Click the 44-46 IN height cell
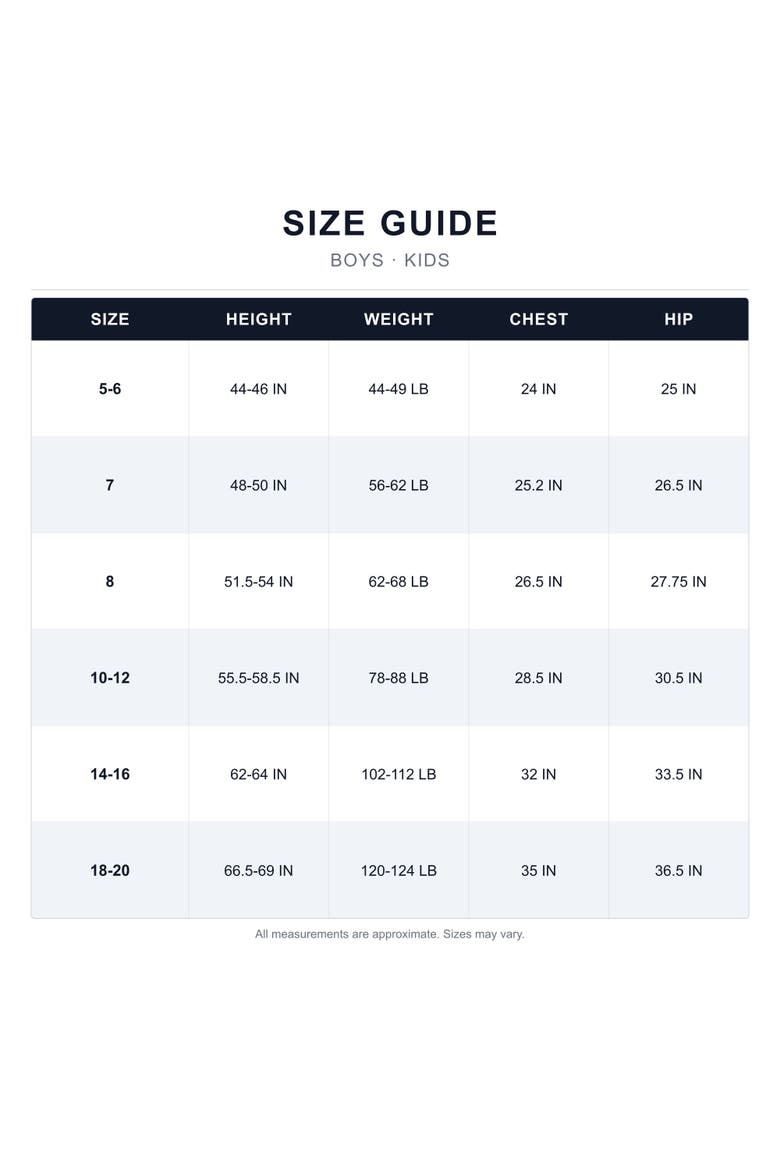This screenshot has width=780, height=1170. pyautogui.click(x=258, y=389)
